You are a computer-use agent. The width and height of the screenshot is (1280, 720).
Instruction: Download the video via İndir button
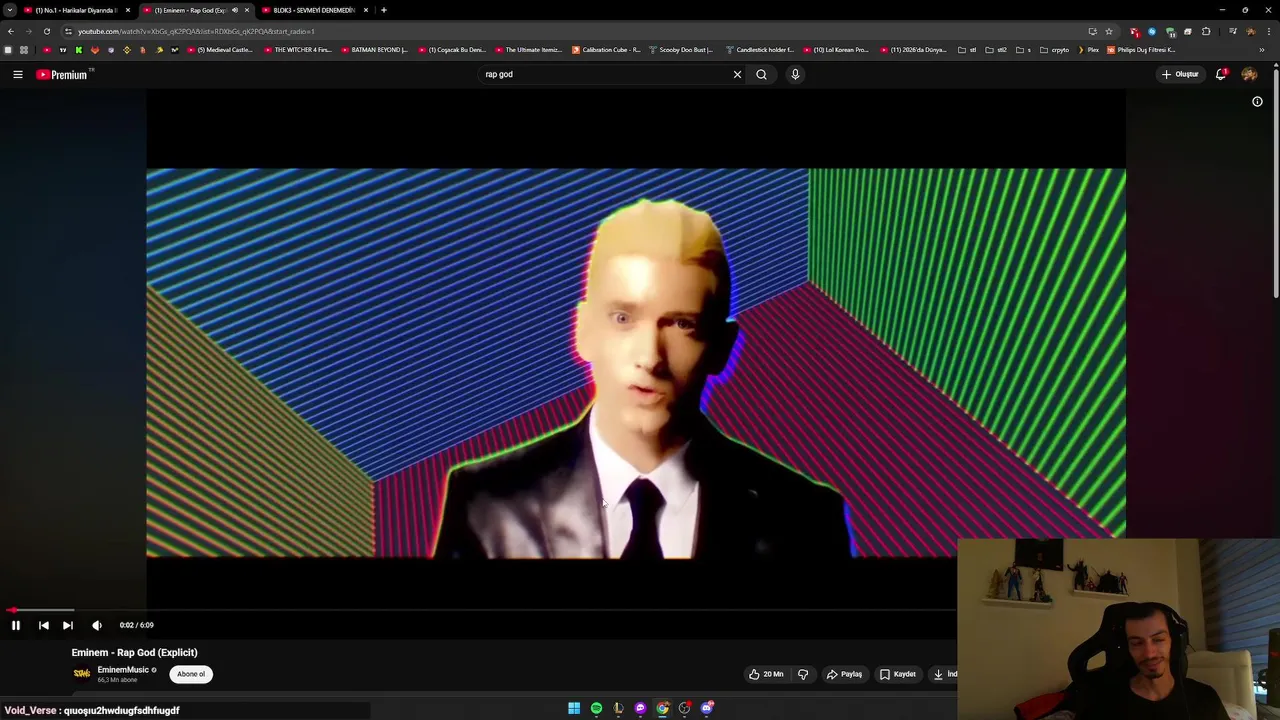pos(943,674)
